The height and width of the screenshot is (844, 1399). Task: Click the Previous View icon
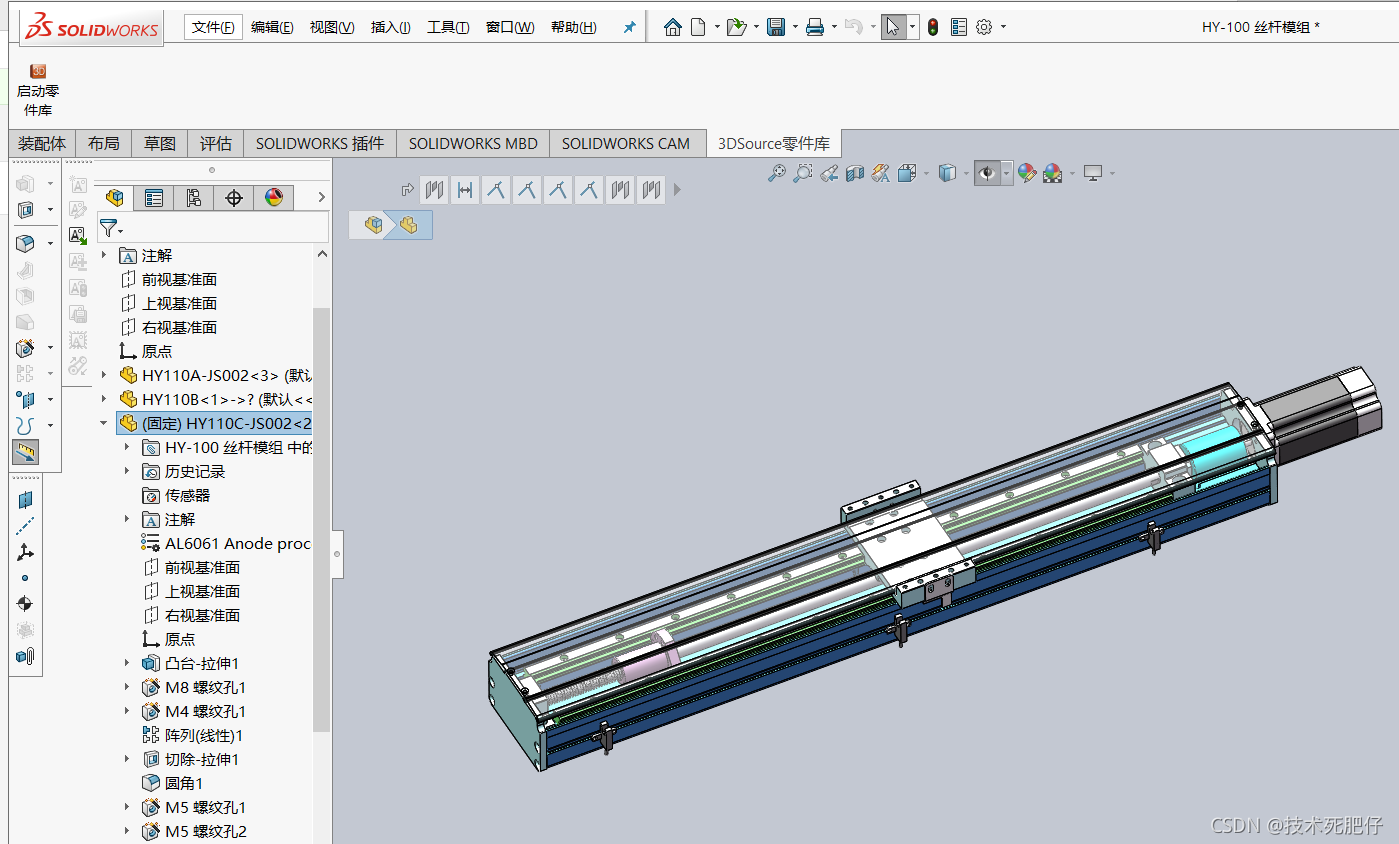[x=828, y=173]
